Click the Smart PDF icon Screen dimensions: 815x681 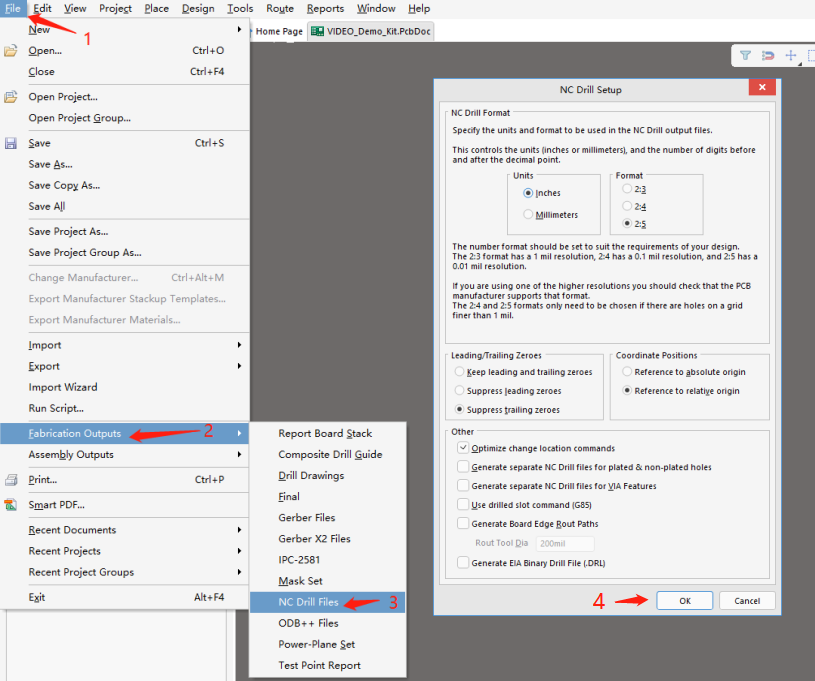11,505
